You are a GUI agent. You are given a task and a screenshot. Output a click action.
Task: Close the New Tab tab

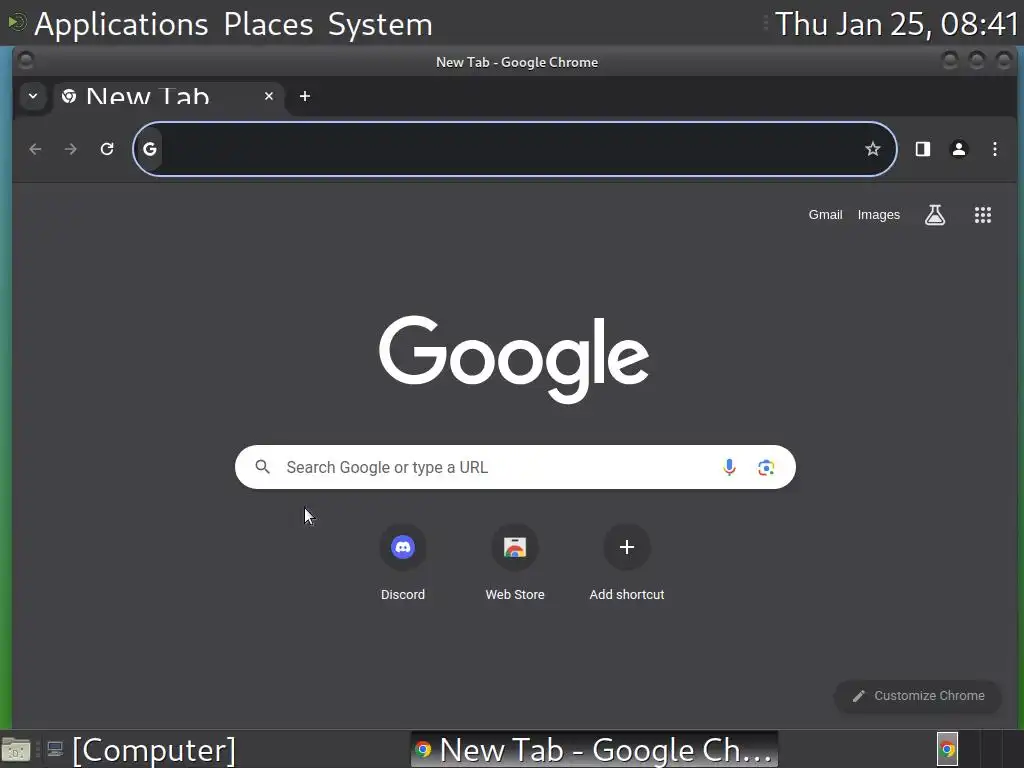(x=268, y=96)
